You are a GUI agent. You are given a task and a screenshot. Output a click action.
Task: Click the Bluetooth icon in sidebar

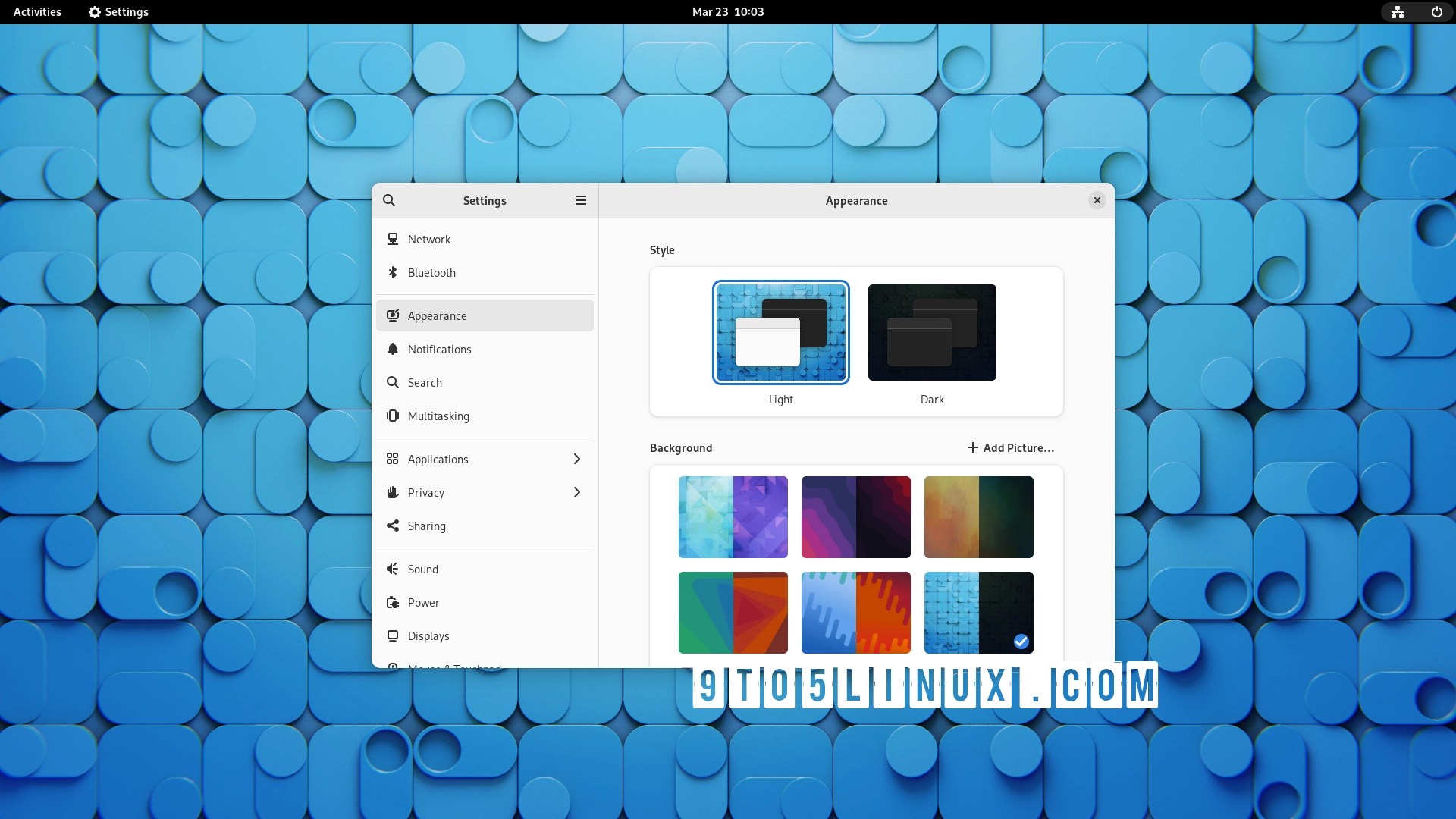[393, 272]
